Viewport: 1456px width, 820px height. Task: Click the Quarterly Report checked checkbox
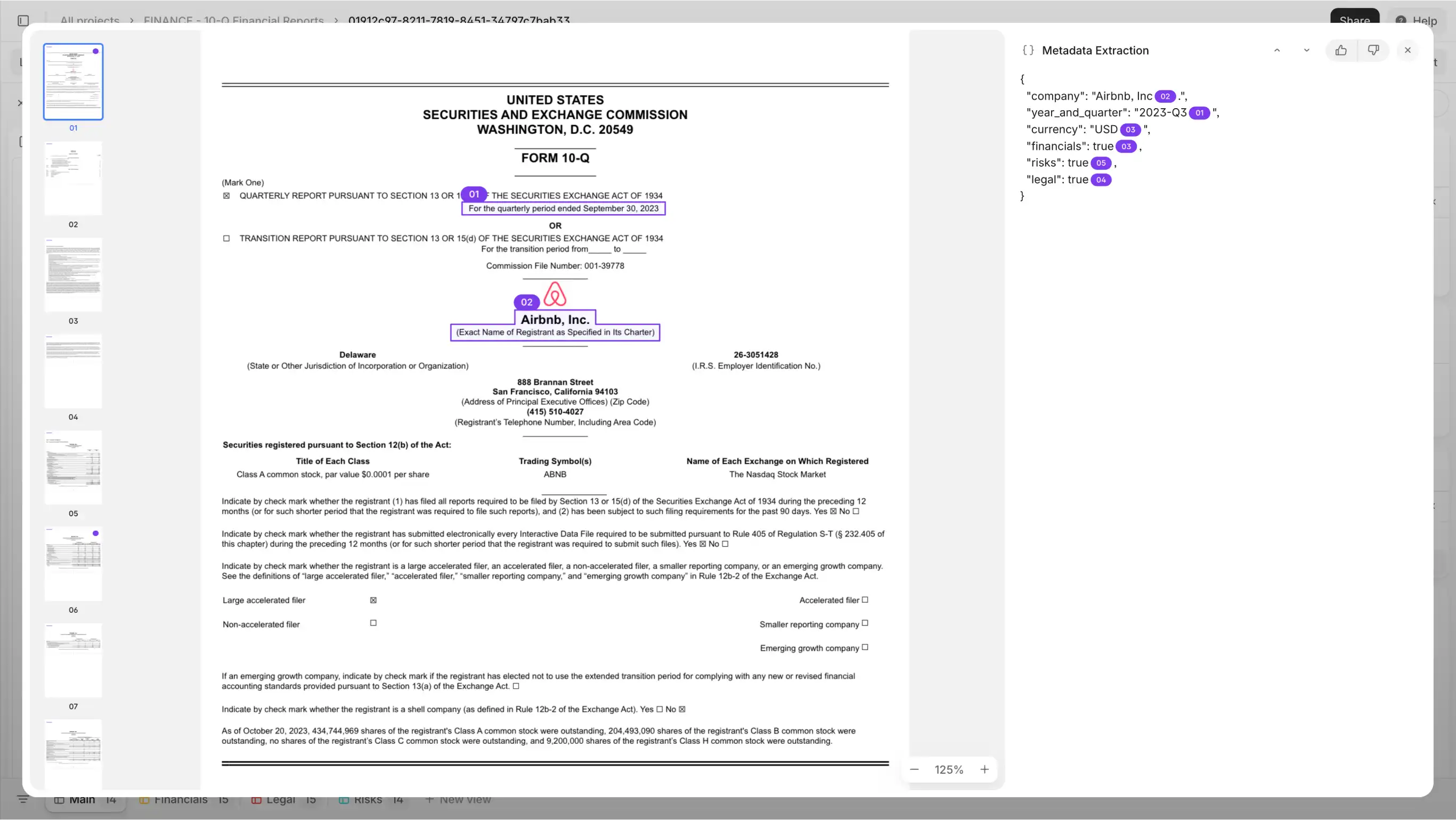pos(226,196)
